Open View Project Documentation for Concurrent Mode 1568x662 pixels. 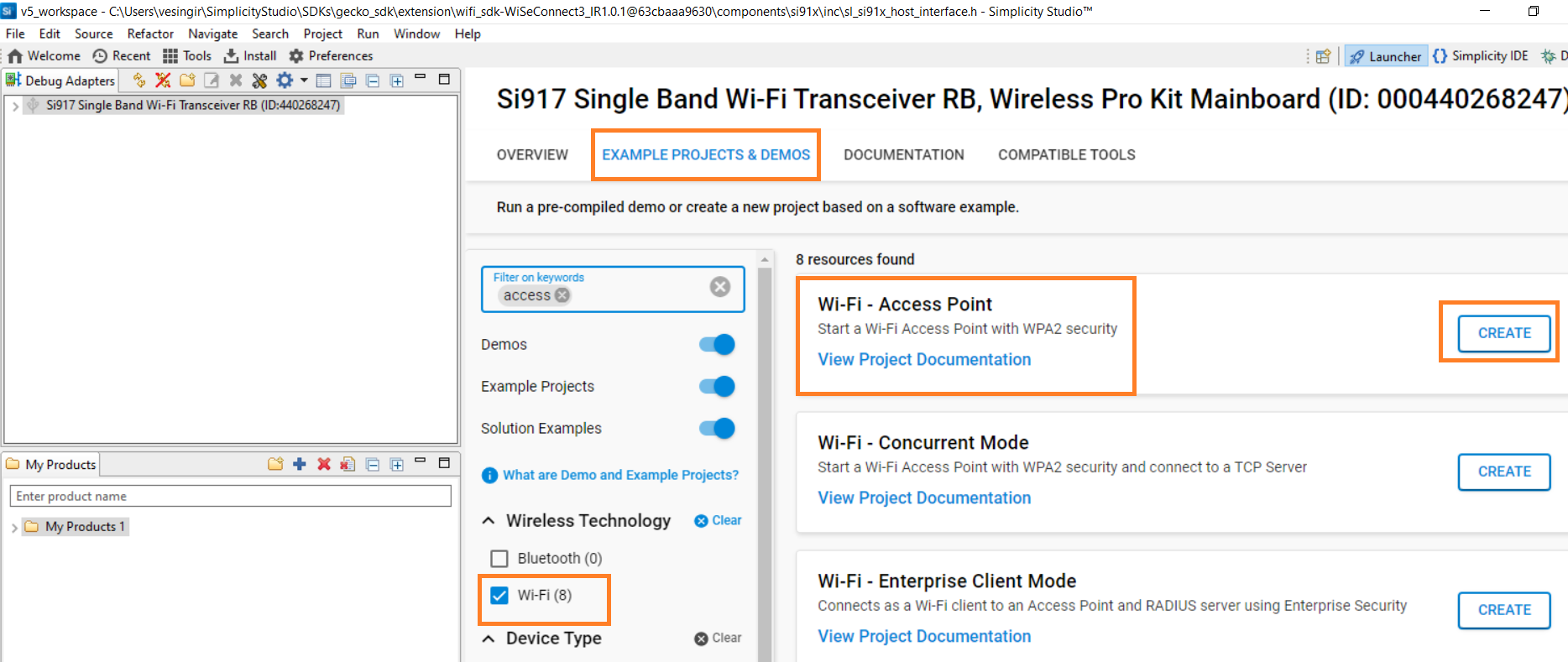click(x=924, y=498)
